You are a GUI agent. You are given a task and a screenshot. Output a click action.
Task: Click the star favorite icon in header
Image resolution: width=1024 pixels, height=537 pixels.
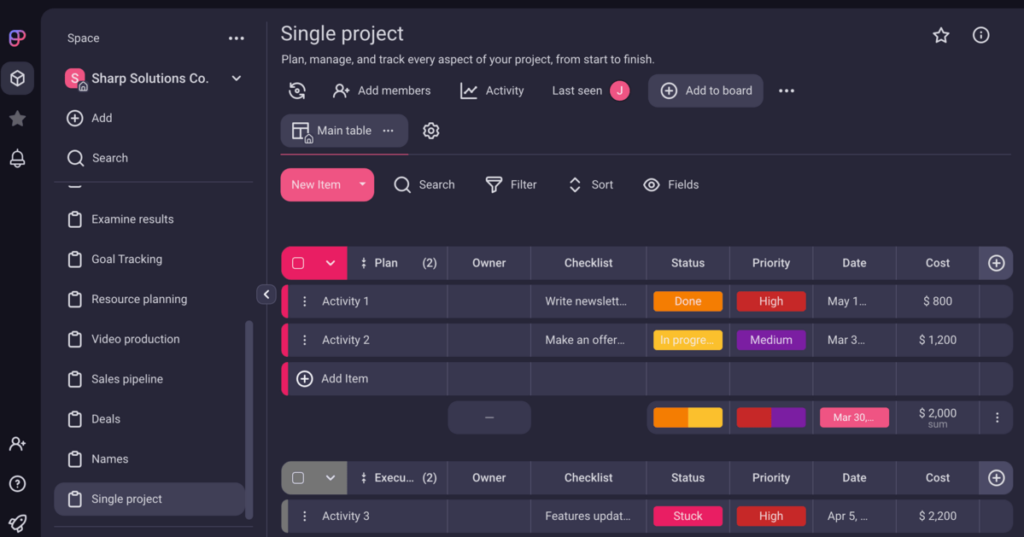(x=940, y=35)
